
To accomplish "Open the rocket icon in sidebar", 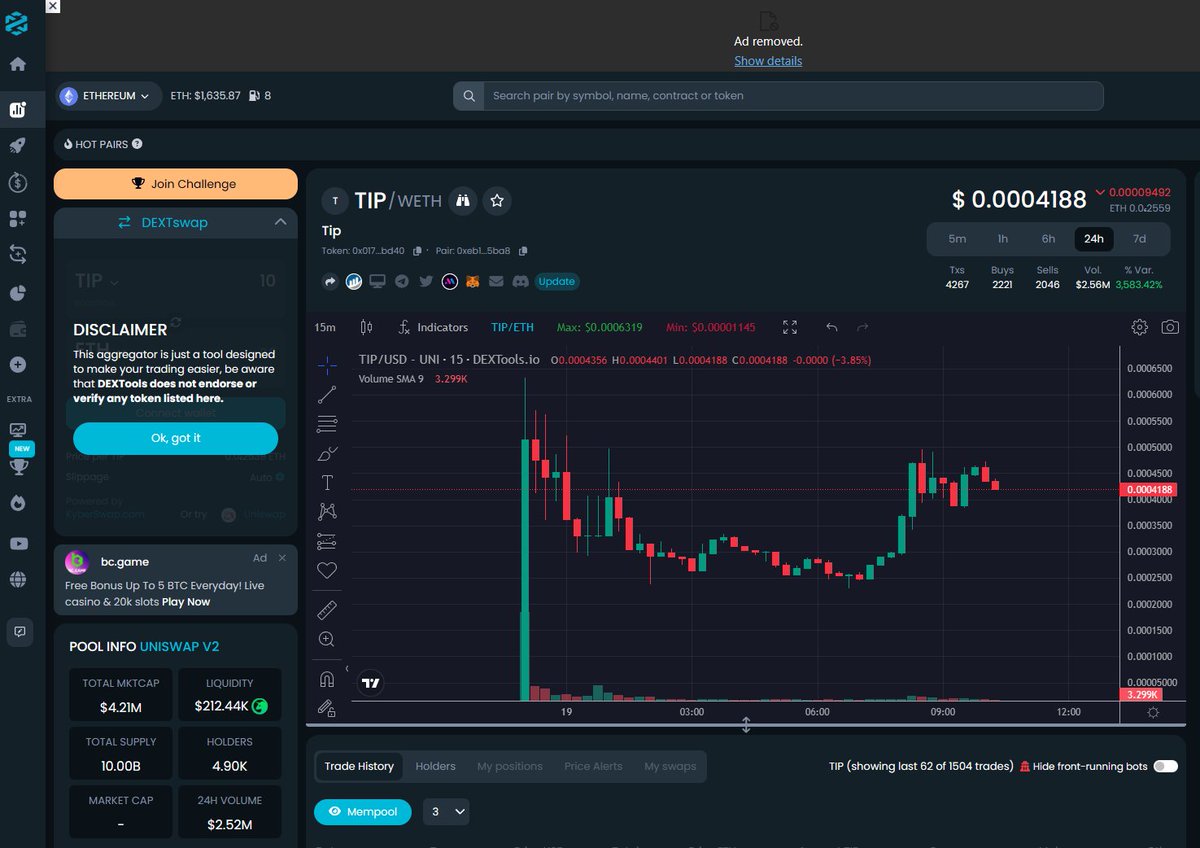I will pyautogui.click(x=17, y=146).
